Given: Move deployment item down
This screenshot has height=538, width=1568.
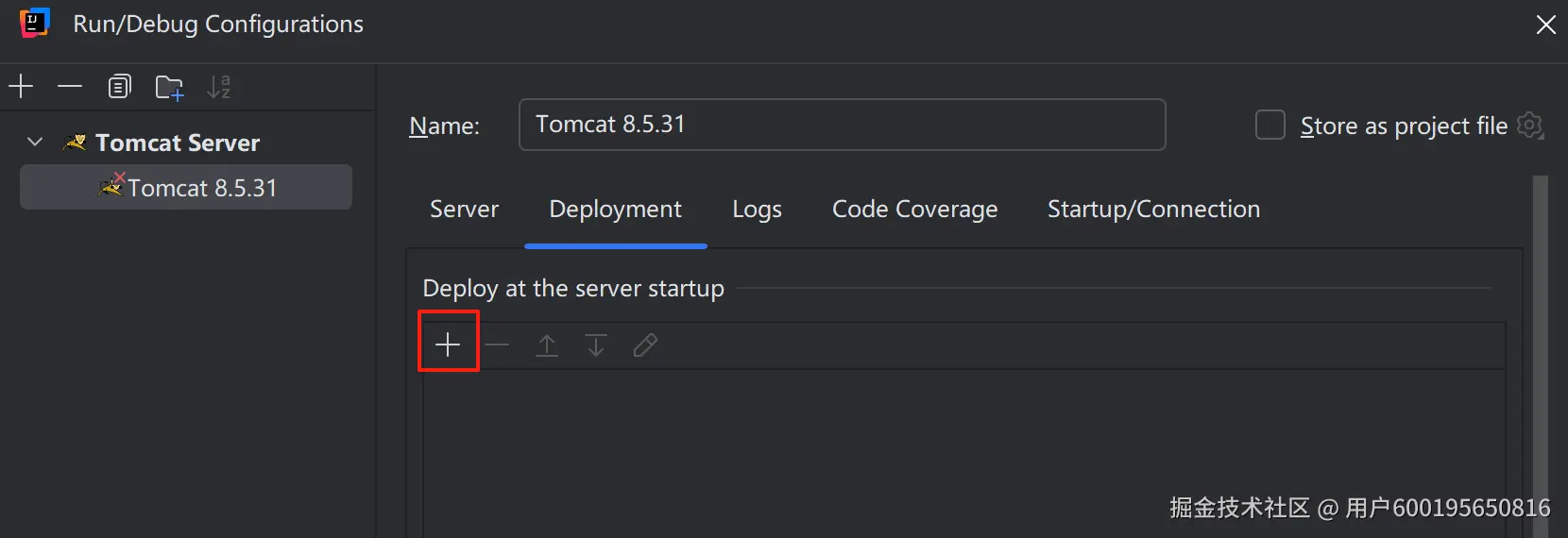Looking at the screenshot, I should (x=596, y=345).
